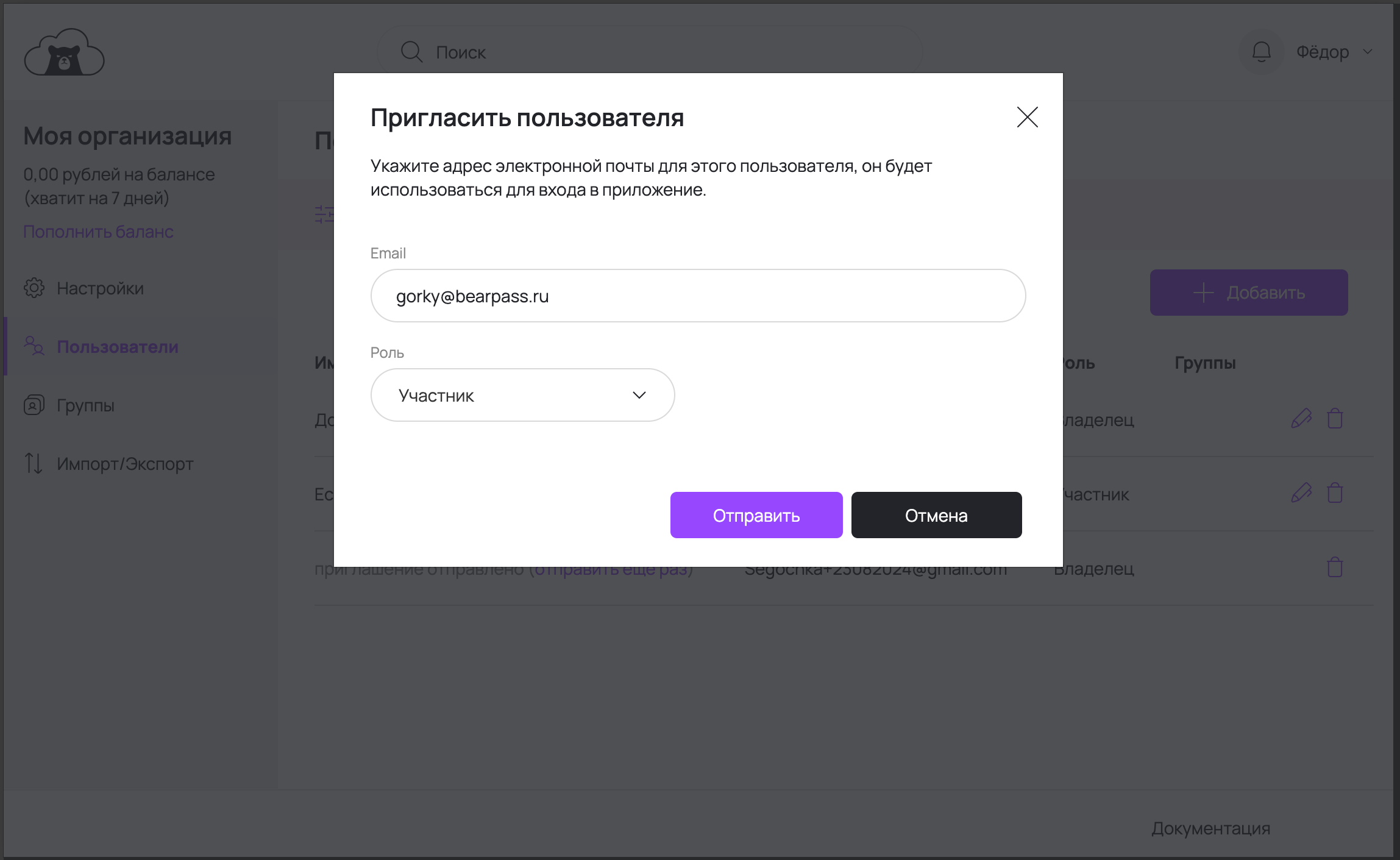Viewport: 1400px width, 860px height.
Task: Select Пользователи in the sidebar
Action: coord(117,347)
